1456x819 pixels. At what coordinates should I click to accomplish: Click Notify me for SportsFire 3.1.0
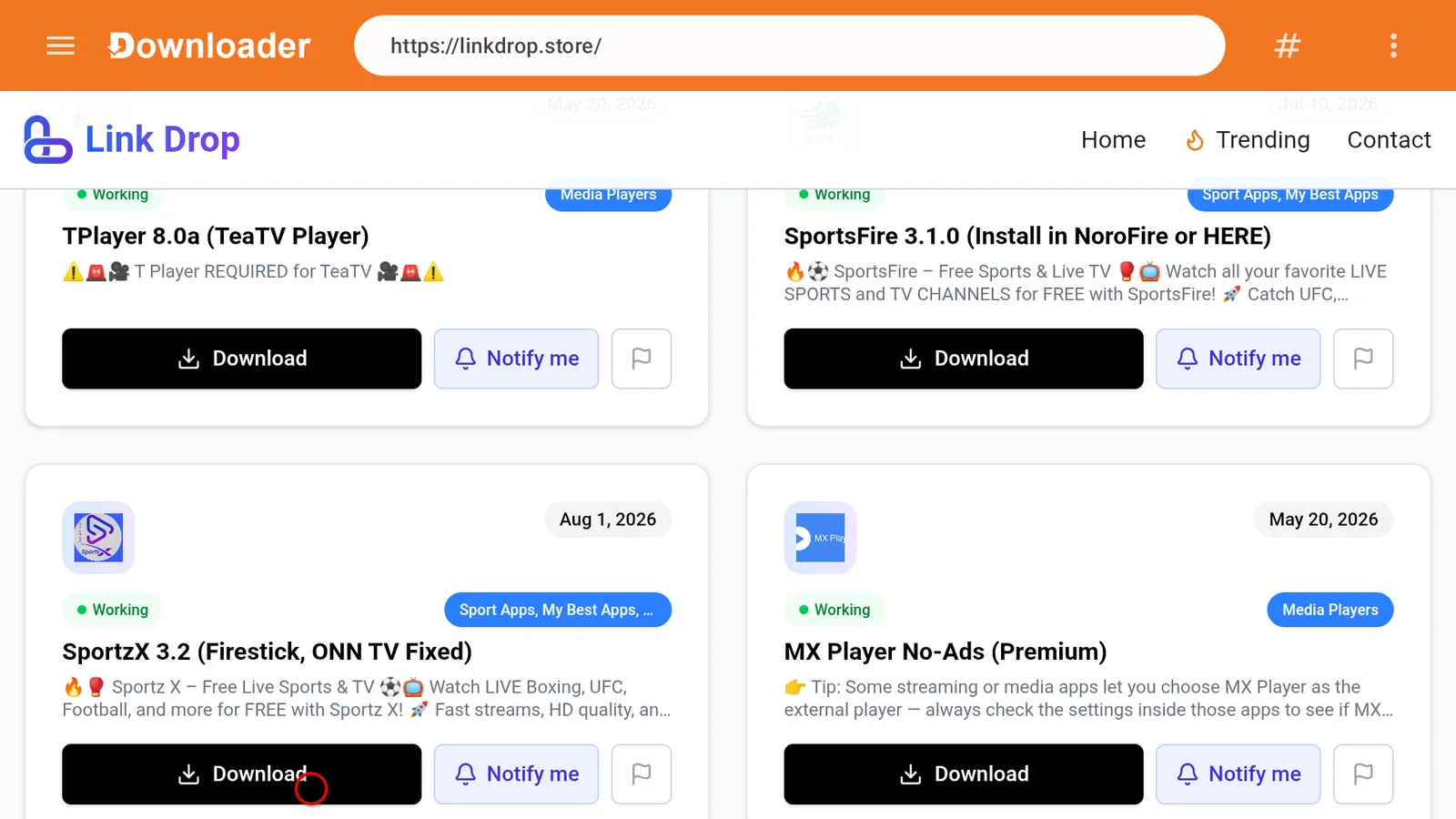(x=1238, y=359)
